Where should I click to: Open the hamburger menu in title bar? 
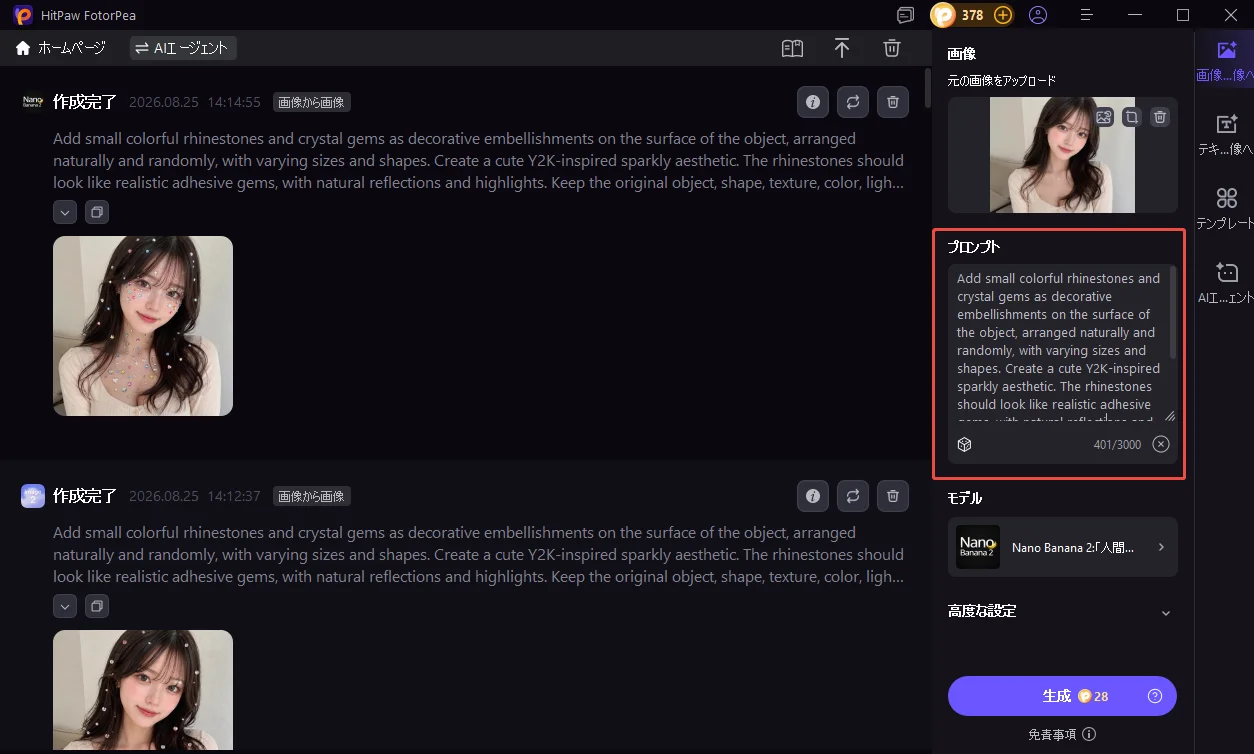1088,15
